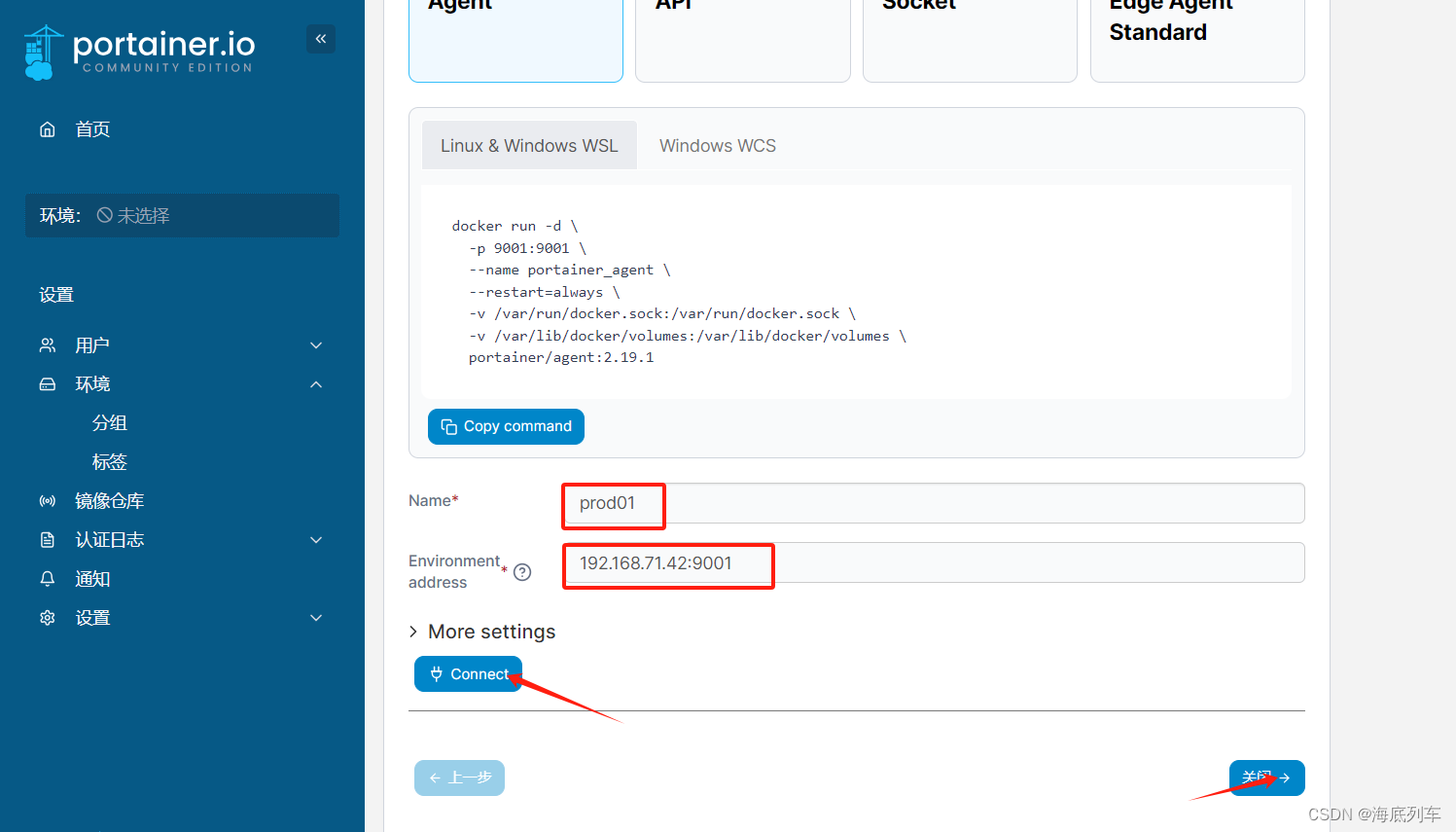Select the API connection option card
The image size is (1456, 832).
(743, 41)
